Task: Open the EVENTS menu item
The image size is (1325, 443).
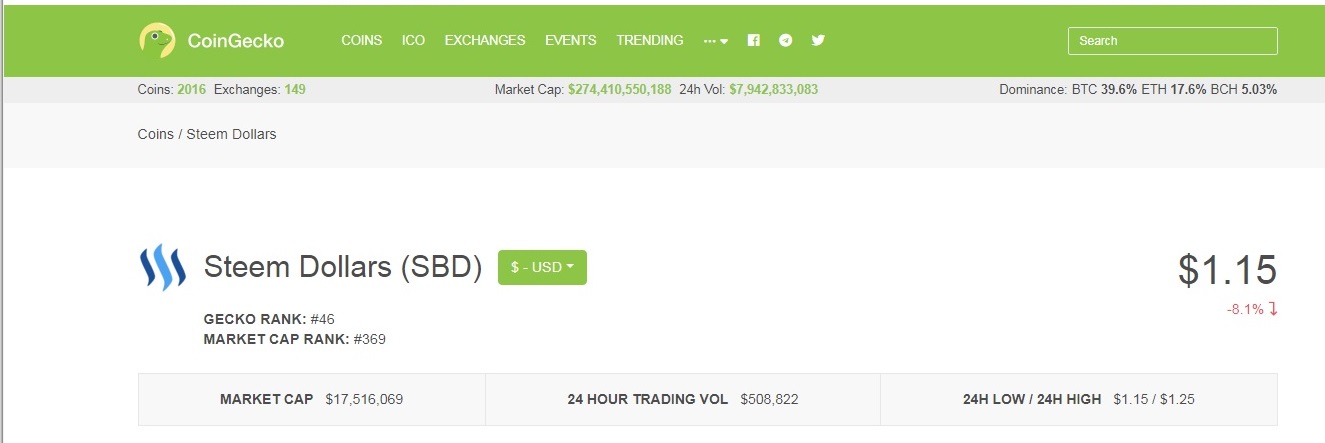Action: pyautogui.click(x=570, y=41)
